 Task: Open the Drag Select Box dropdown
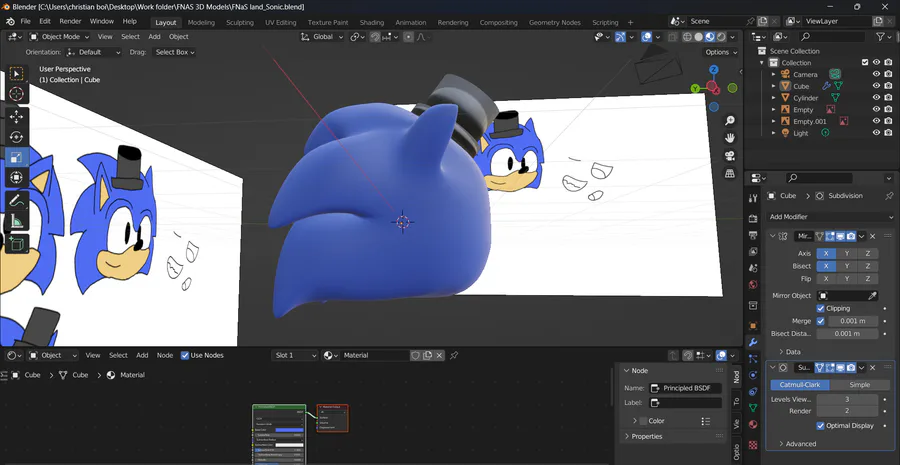[x=174, y=52]
